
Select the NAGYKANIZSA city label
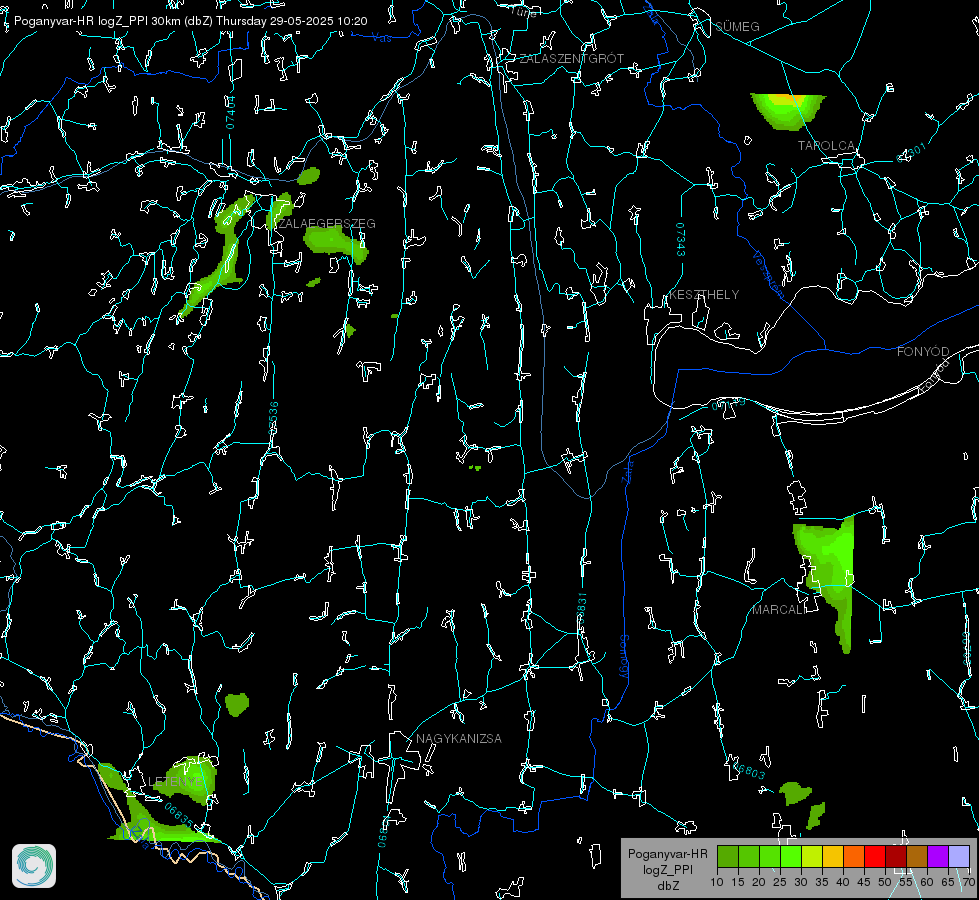pyautogui.click(x=459, y=739)
